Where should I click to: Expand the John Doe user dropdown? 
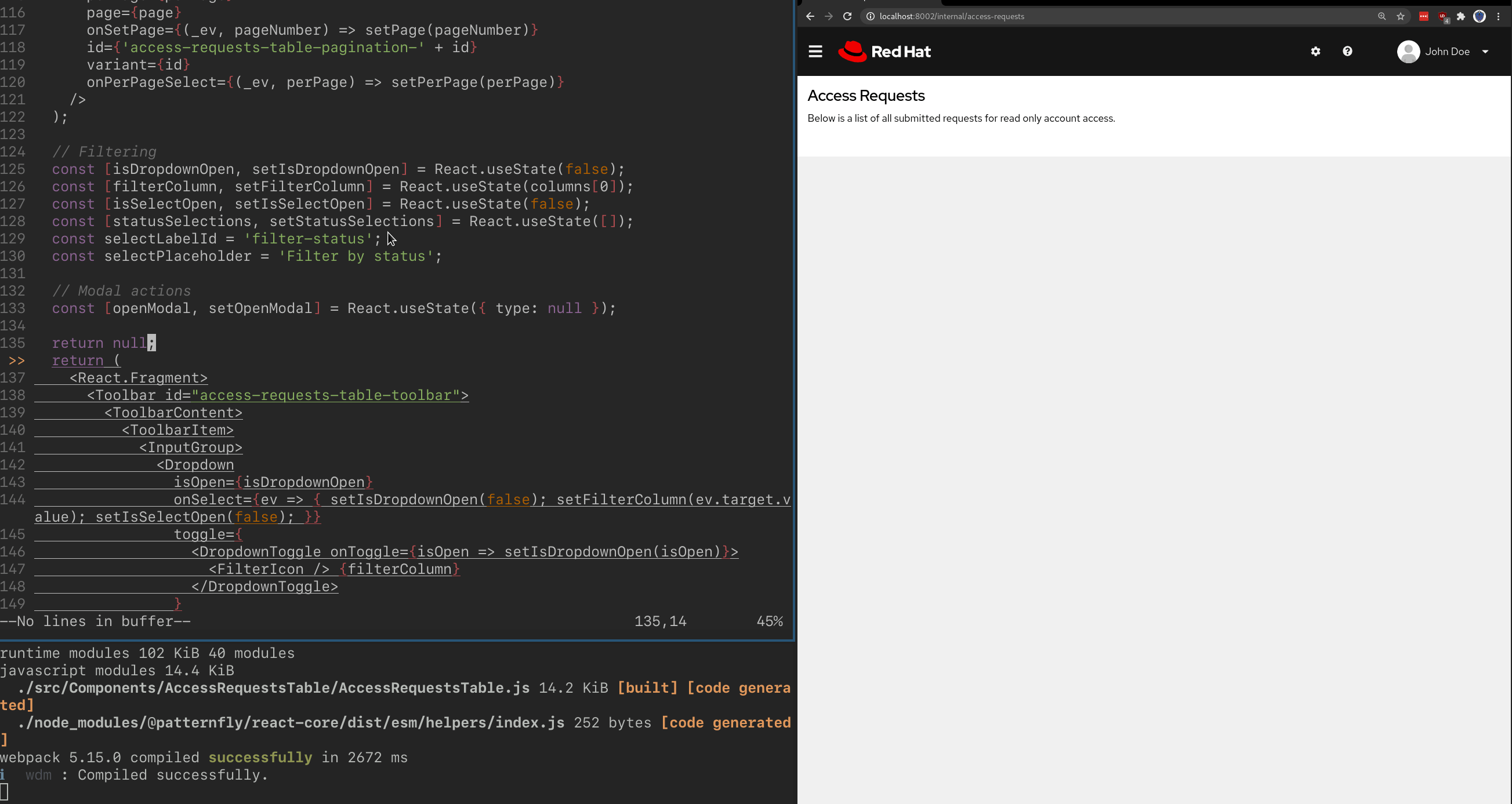click(x=1485, y=52)
